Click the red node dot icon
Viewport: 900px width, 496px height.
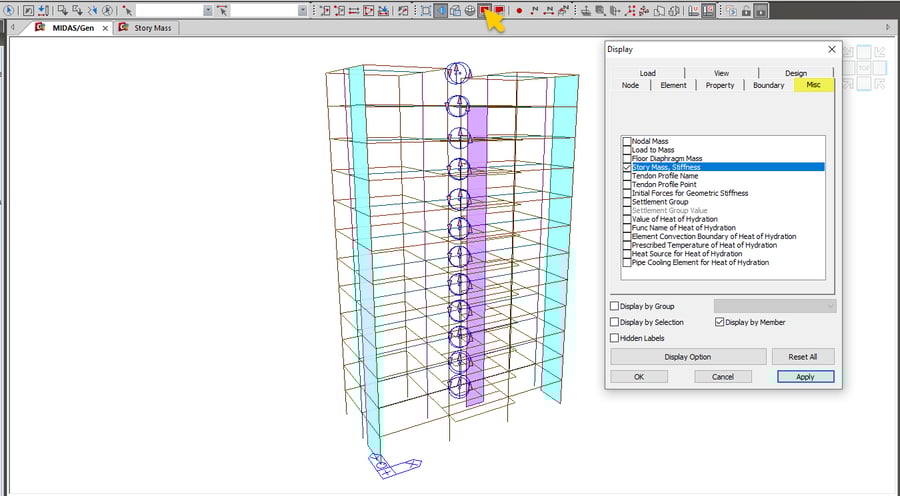pos(519,10)
